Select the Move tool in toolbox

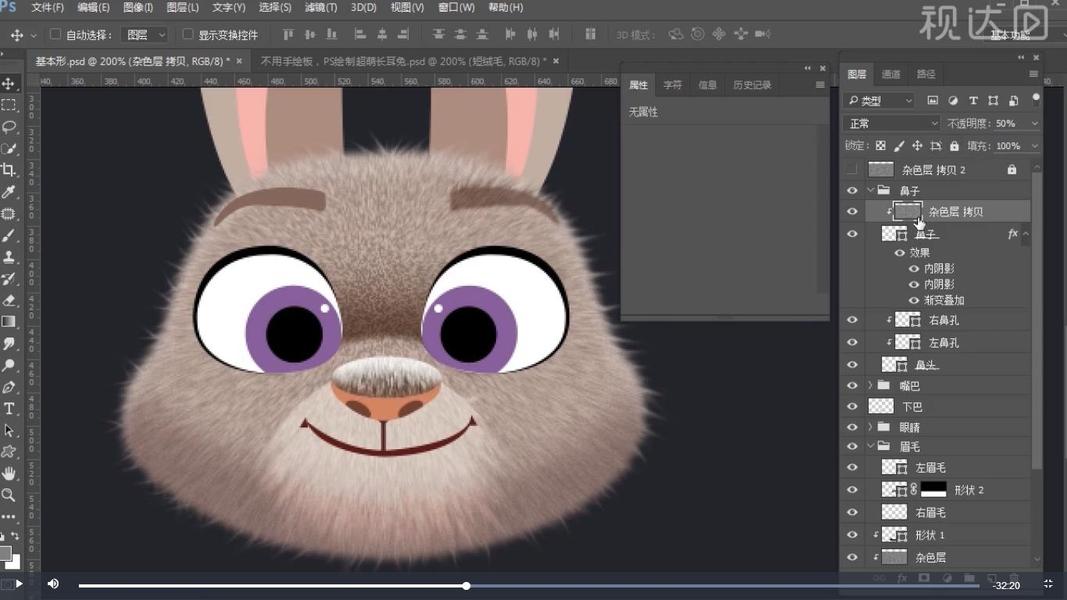tap(9, 84)
